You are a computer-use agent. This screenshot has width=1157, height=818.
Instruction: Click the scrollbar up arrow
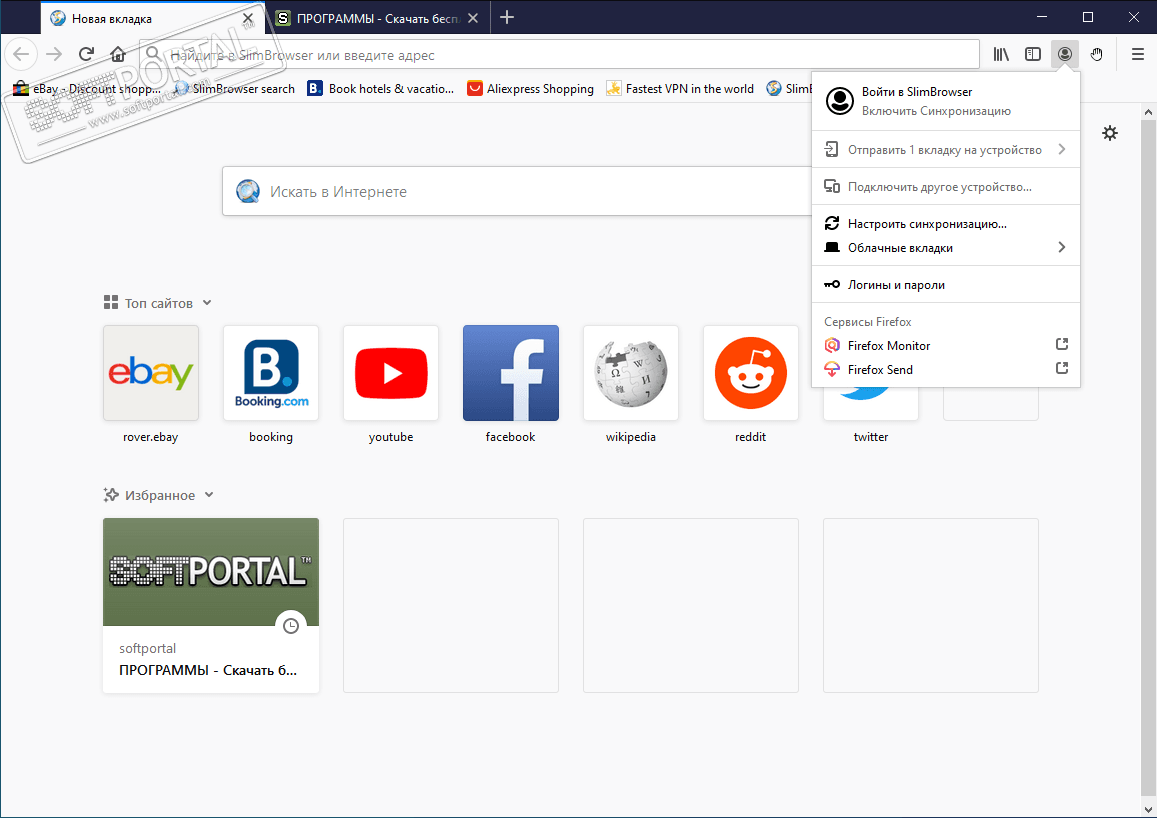[1148, 112]
